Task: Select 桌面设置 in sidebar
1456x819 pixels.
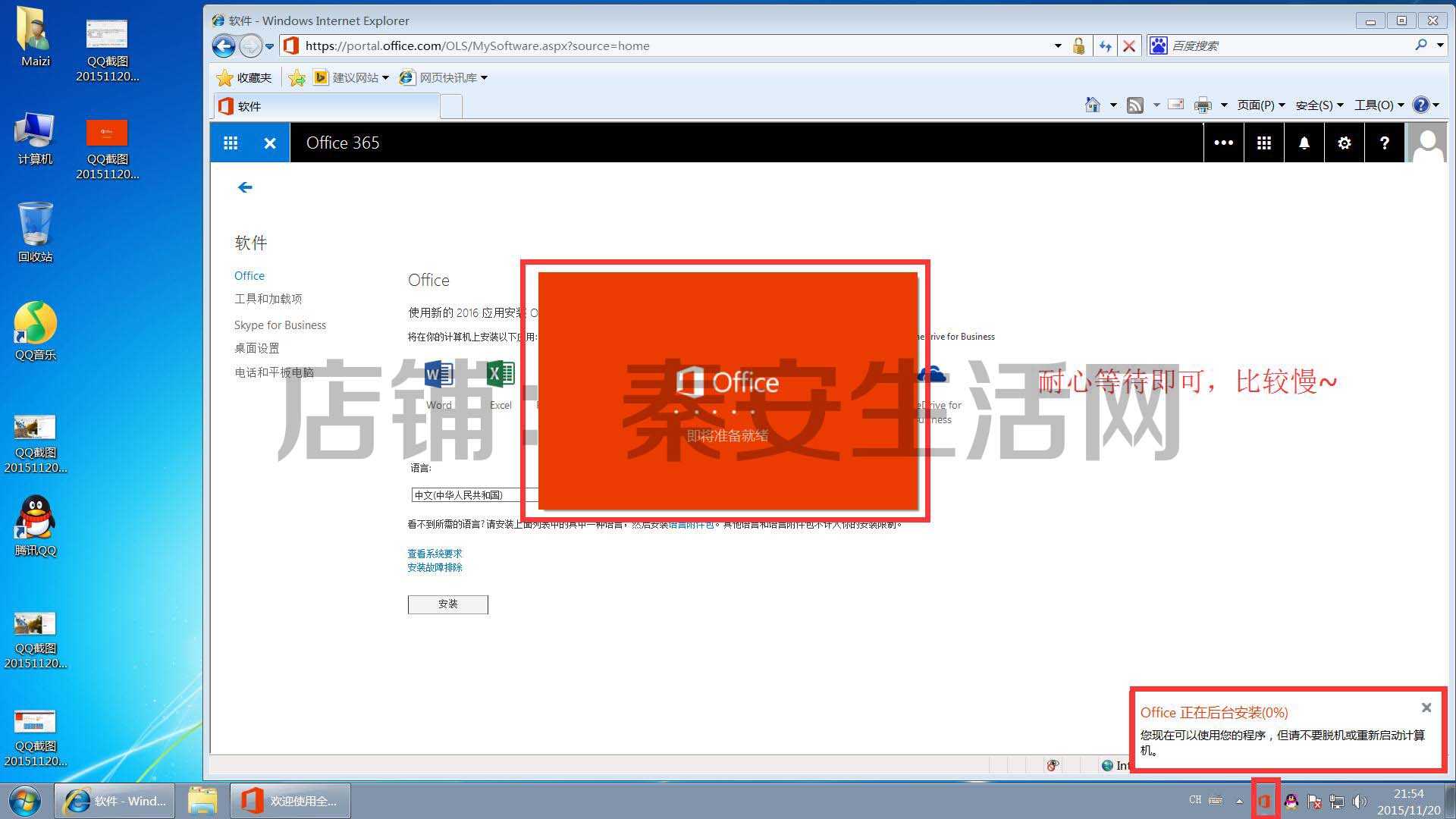Action: click(x=256, y=348)
